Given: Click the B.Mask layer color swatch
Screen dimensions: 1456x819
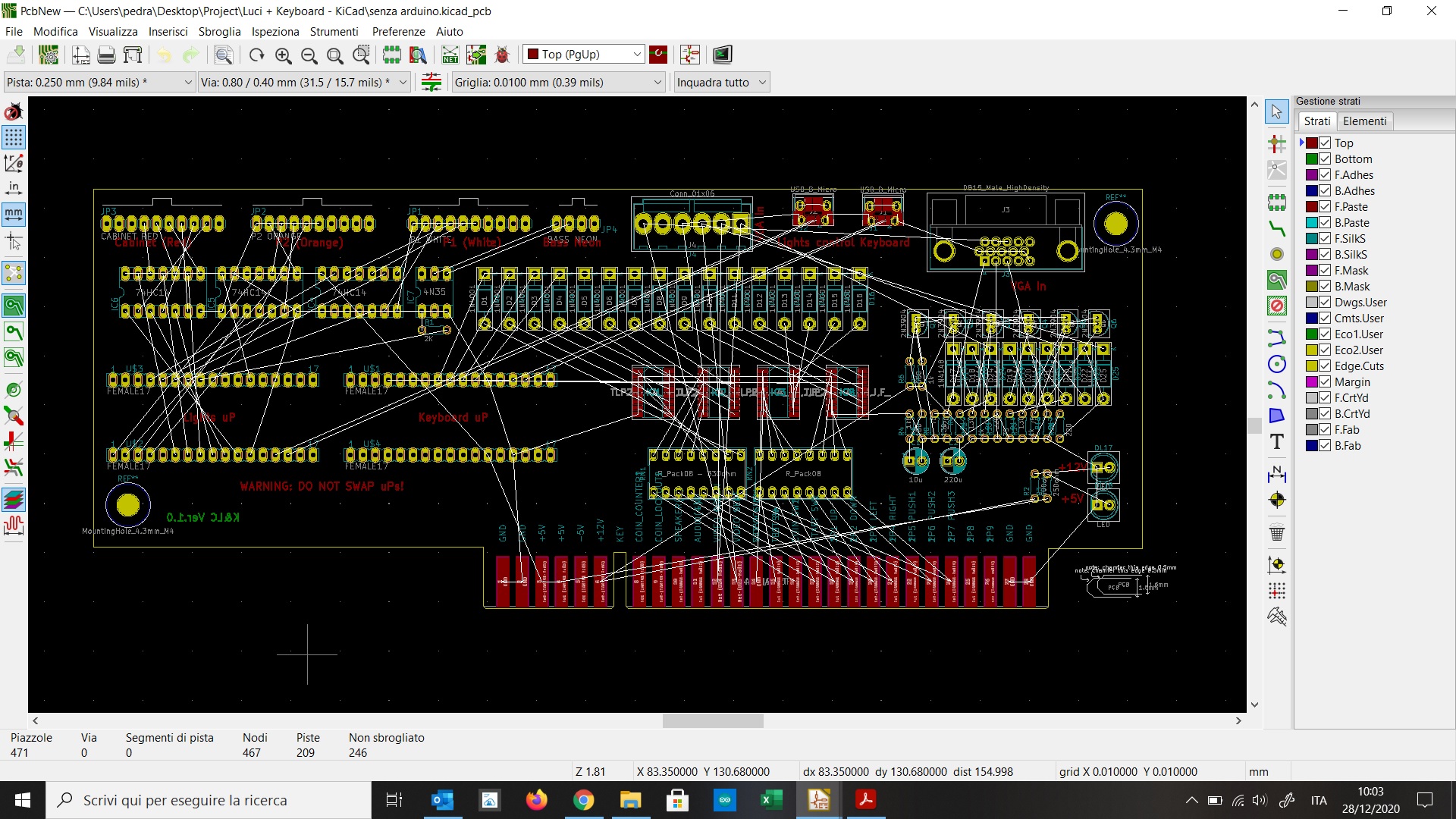Looking at the screenshot, I should coord(1311,287).
